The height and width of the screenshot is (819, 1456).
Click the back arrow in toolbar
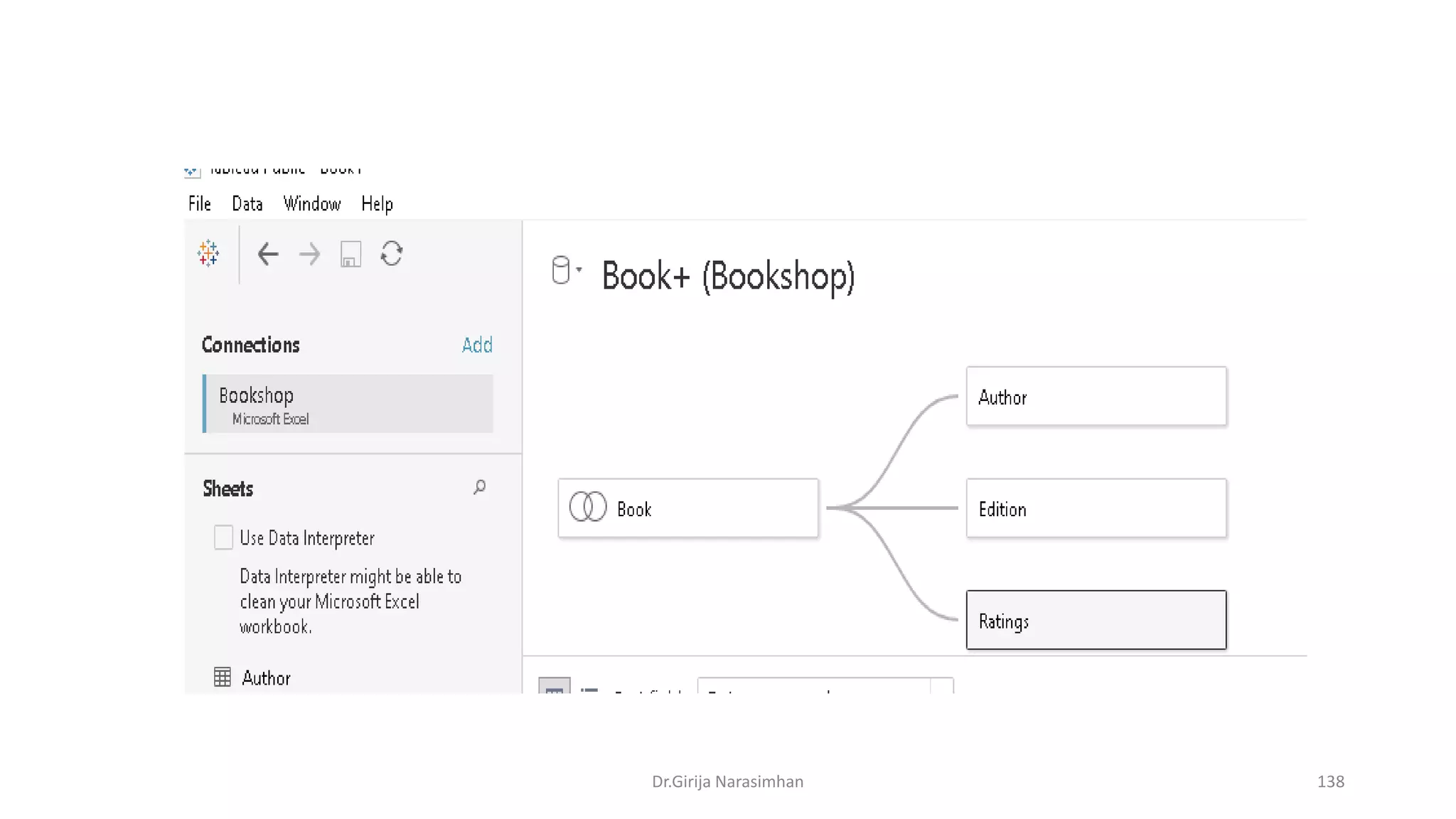268,254
